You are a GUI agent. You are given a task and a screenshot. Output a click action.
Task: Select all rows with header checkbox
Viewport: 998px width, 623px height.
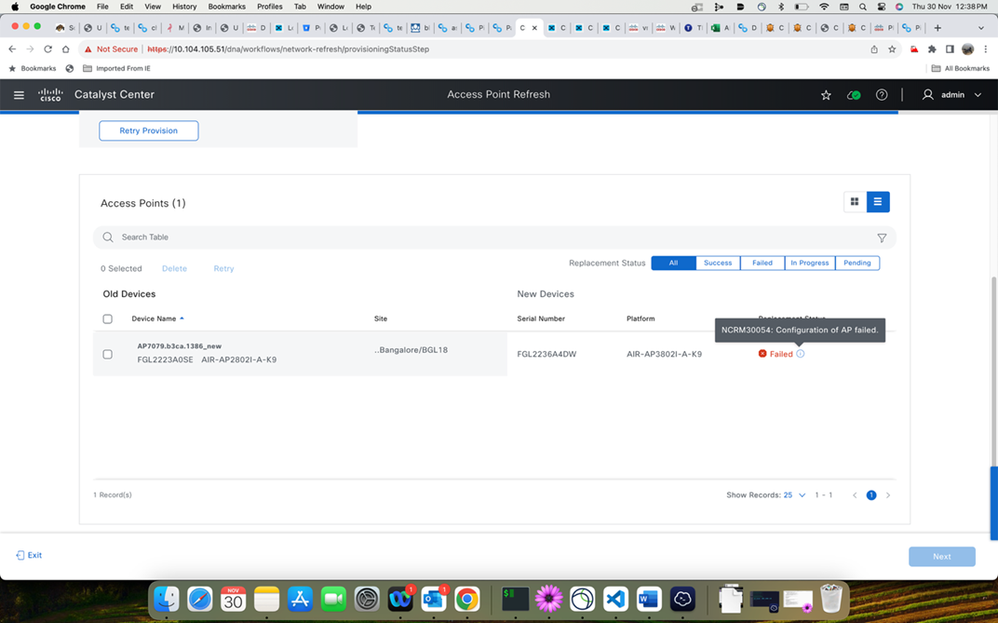point(108,319)
